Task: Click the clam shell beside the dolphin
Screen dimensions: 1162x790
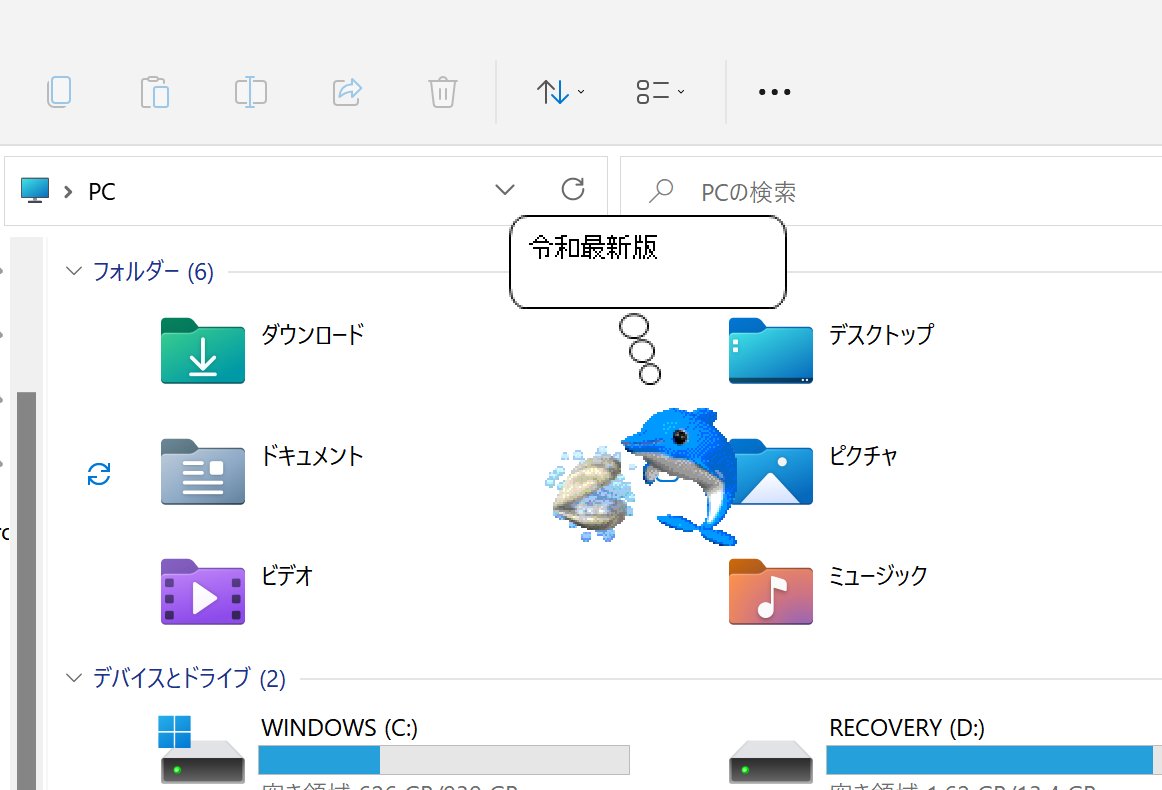Action: click(590, 495)
